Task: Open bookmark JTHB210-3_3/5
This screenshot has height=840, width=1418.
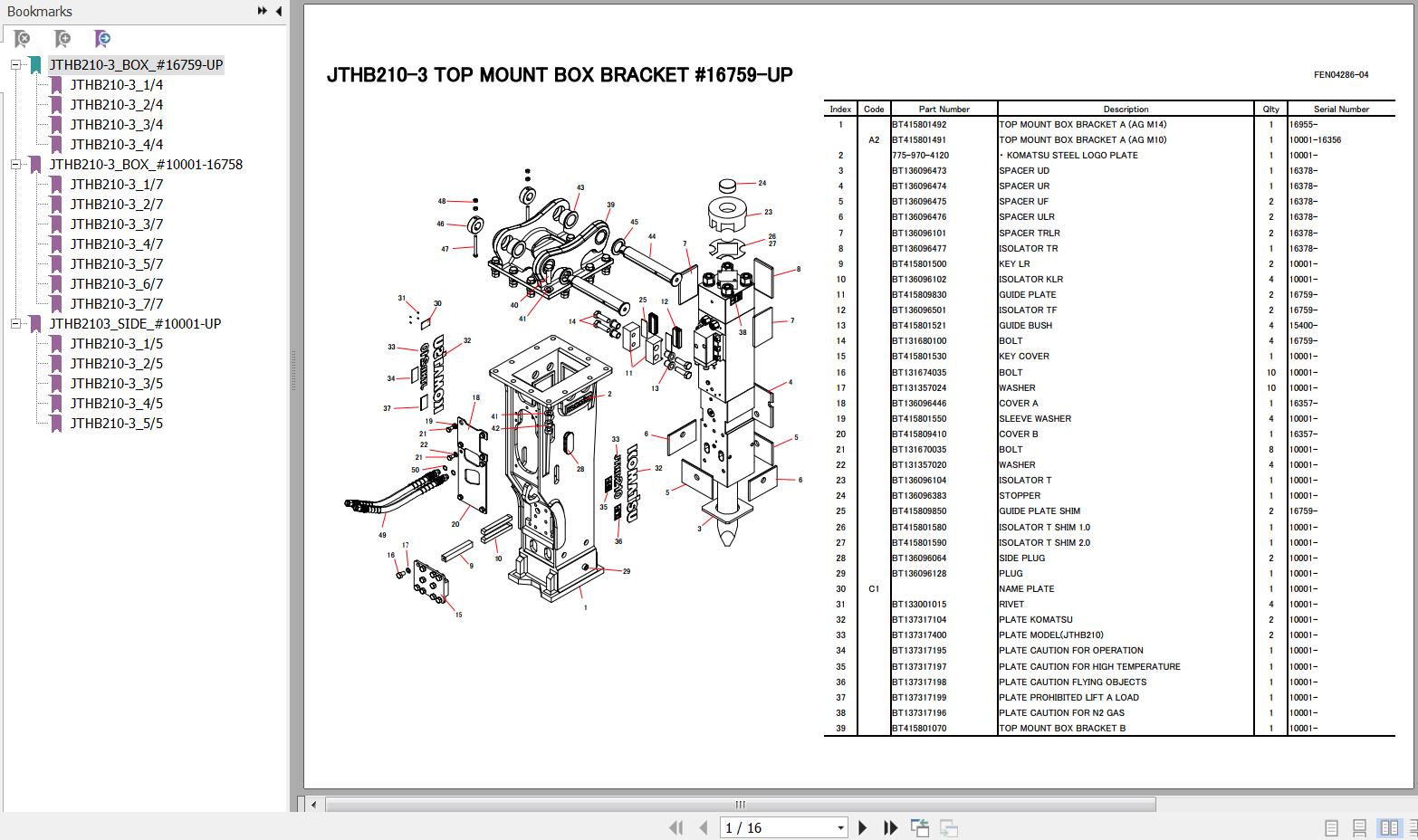Action: pyautogui.click(x=117, y=384)
